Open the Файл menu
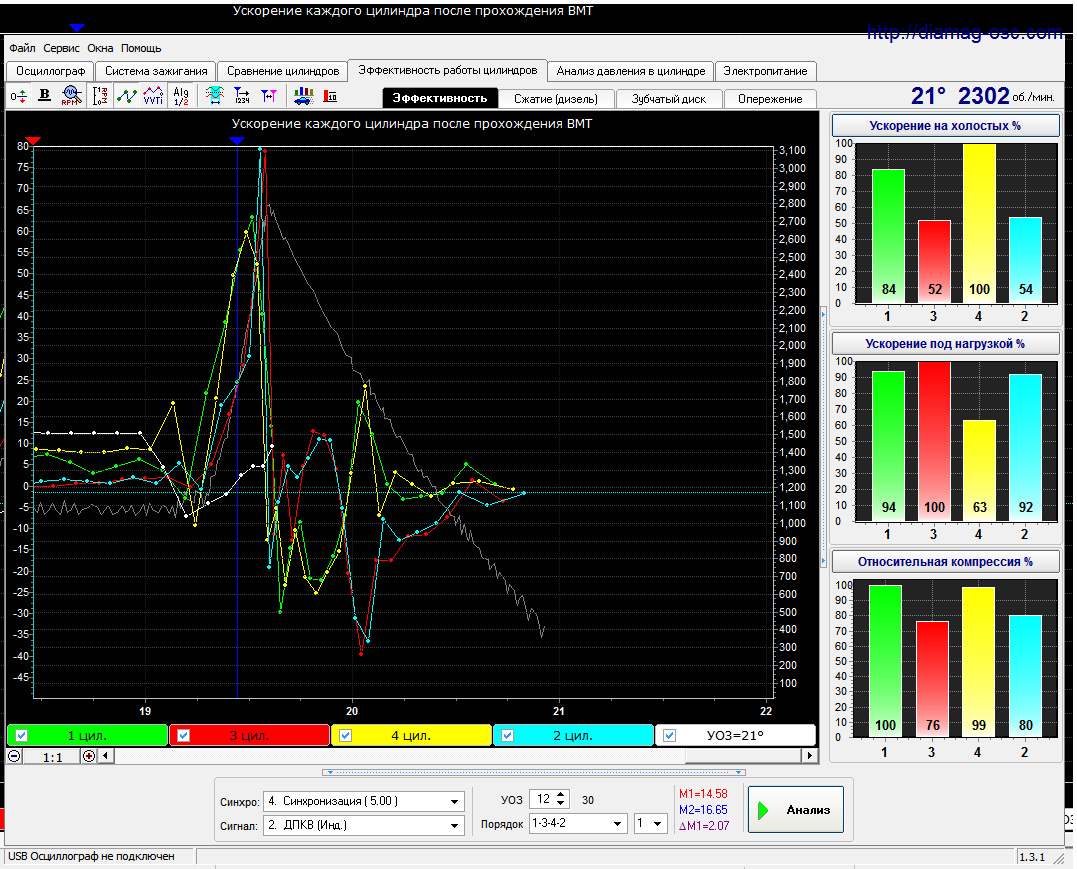The width and height of the screenshot is (1077, 869). [22, 48]
